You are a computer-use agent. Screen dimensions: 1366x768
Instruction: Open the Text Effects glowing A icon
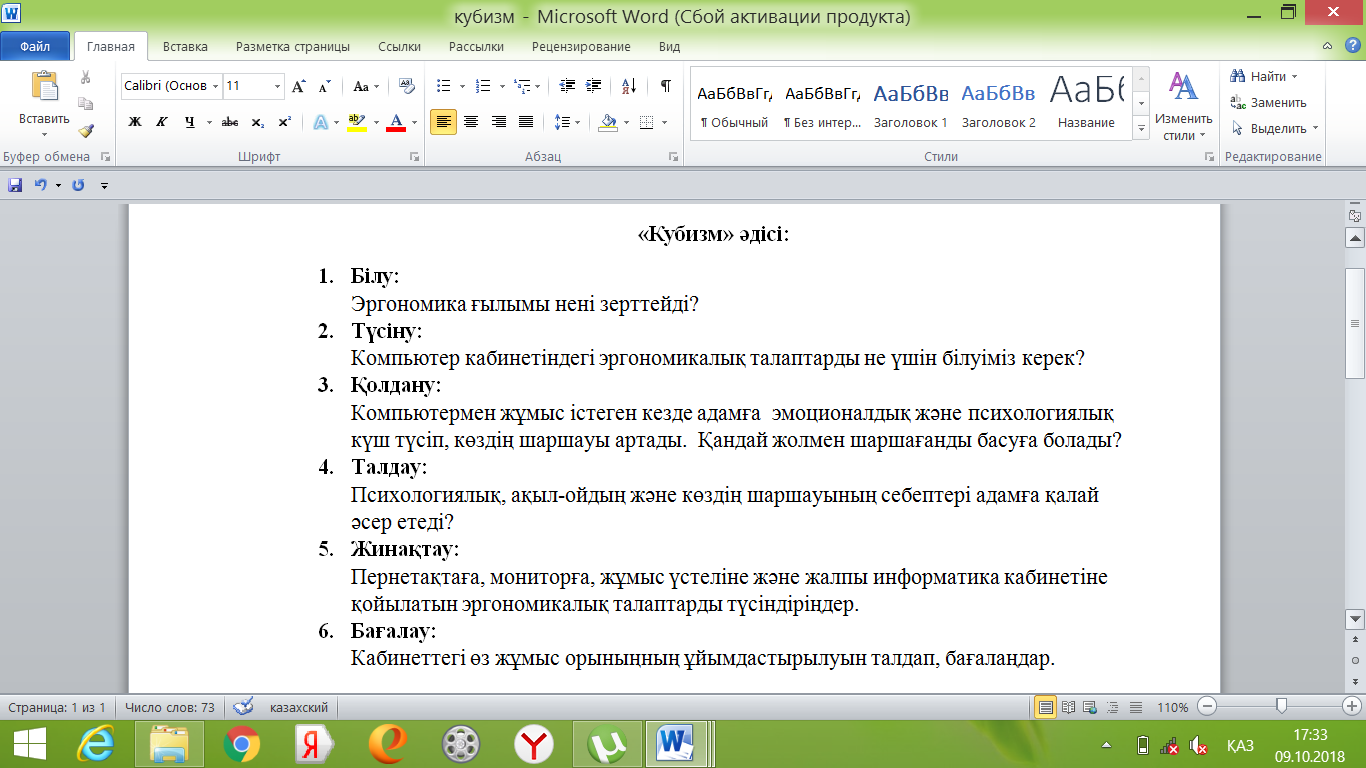click(321, 122)
